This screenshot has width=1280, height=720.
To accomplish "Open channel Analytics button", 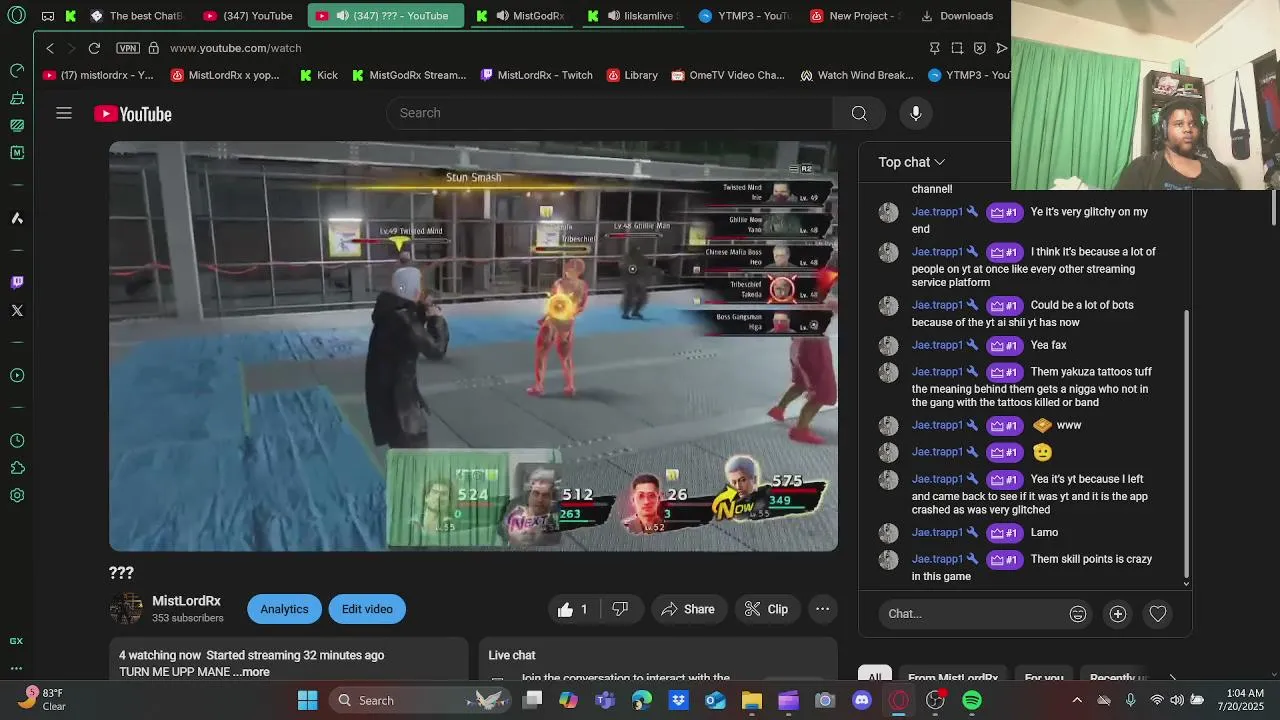I will pos(284,609).
